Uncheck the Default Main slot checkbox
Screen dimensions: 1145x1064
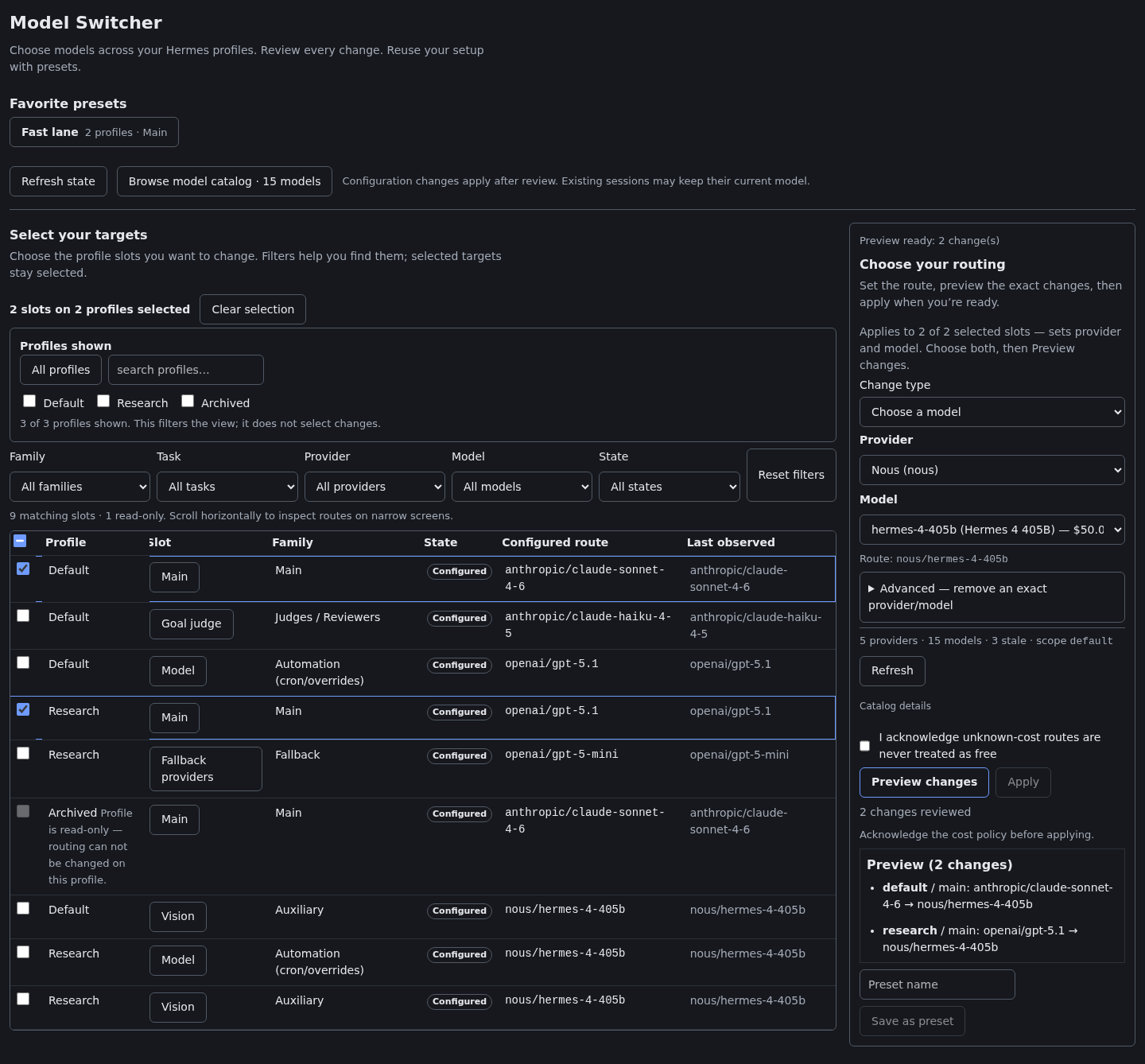click(23, 569)
